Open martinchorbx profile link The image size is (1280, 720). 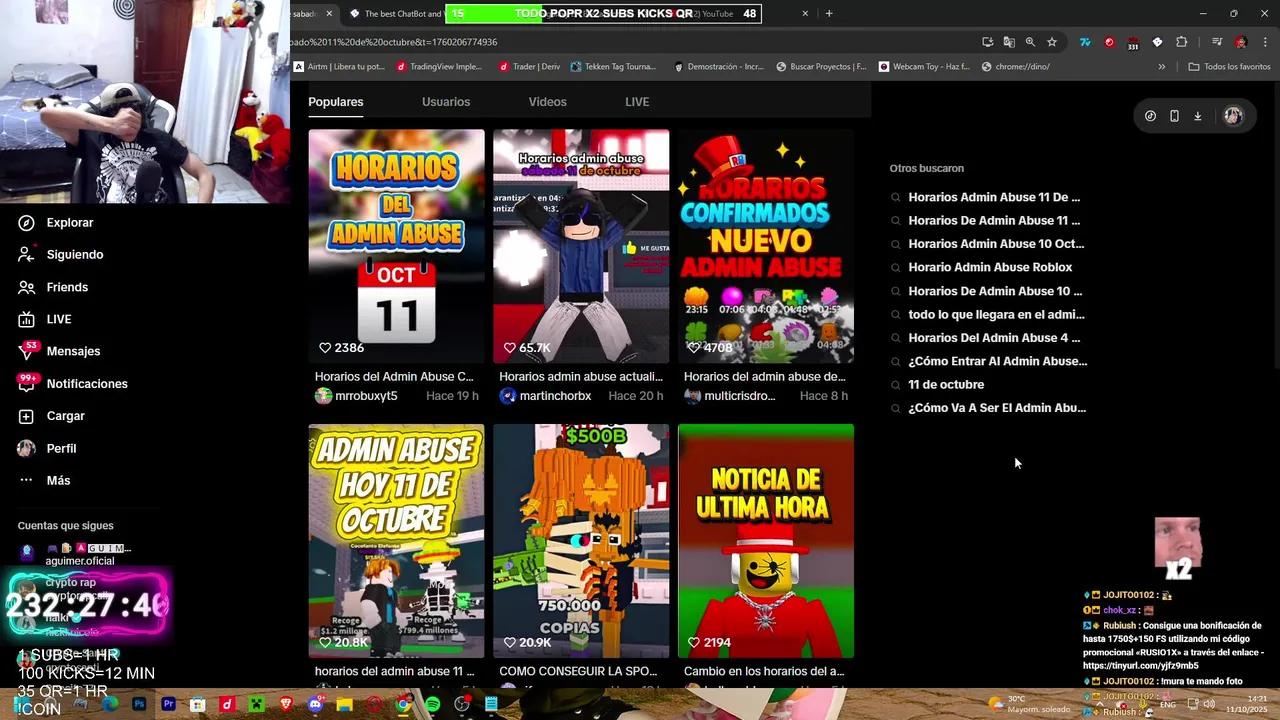point(555,396)
